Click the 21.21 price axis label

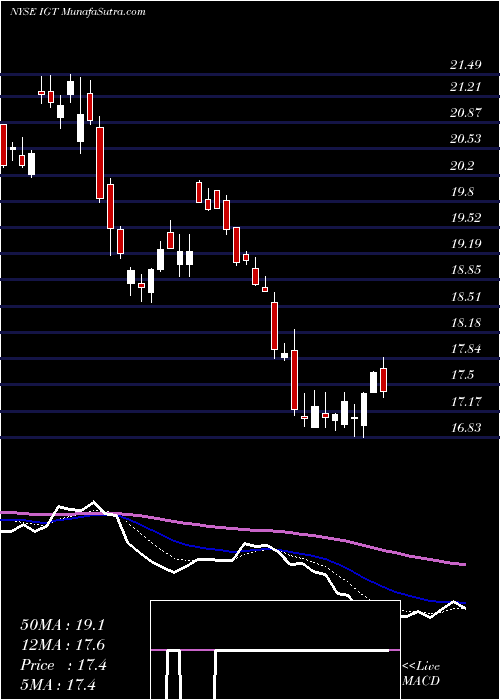coord(466,87)
